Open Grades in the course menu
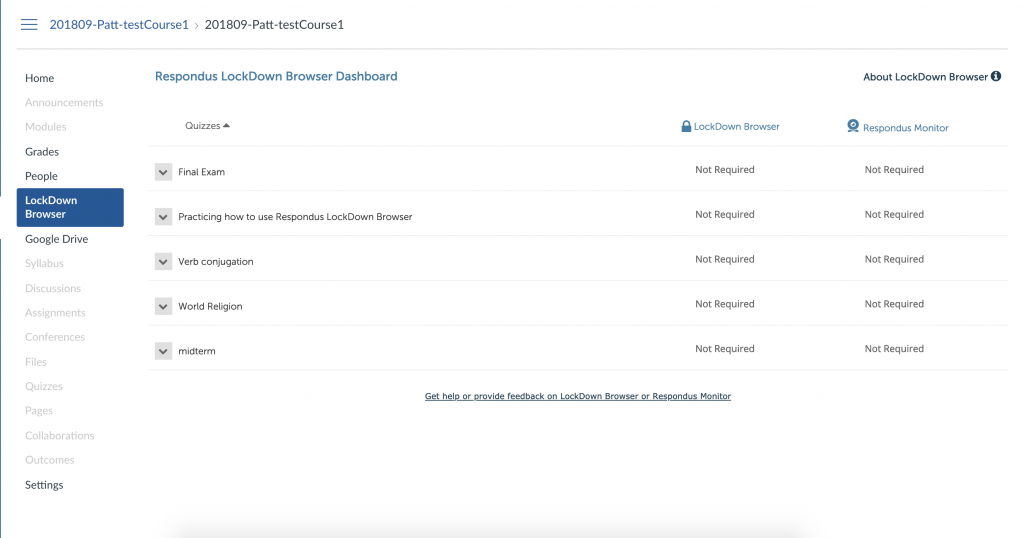Image resolution: width=1024 pixels, height=538 pixels. point(42,152)
